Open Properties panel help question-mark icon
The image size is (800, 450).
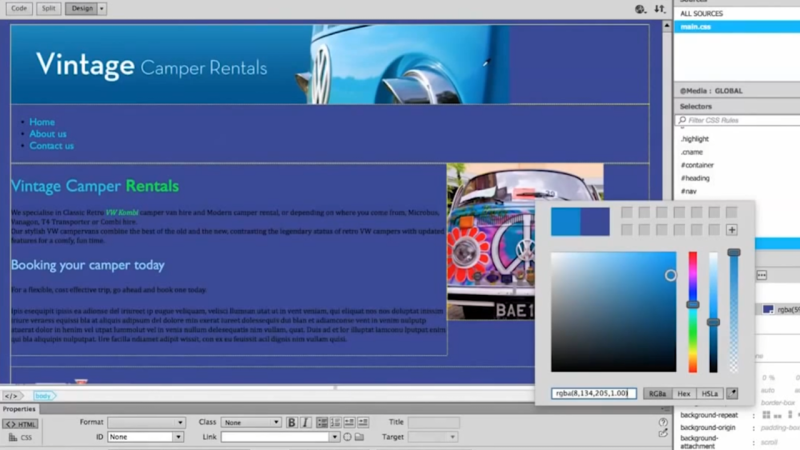[x=663, y=422]
